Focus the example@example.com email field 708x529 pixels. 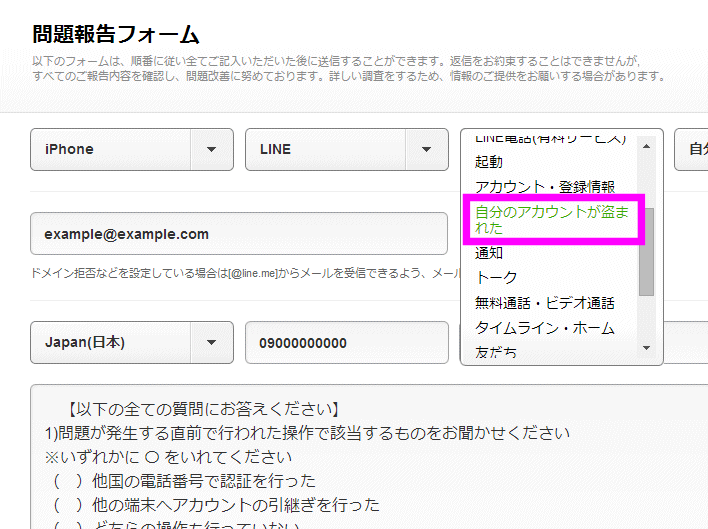[239, 234]
